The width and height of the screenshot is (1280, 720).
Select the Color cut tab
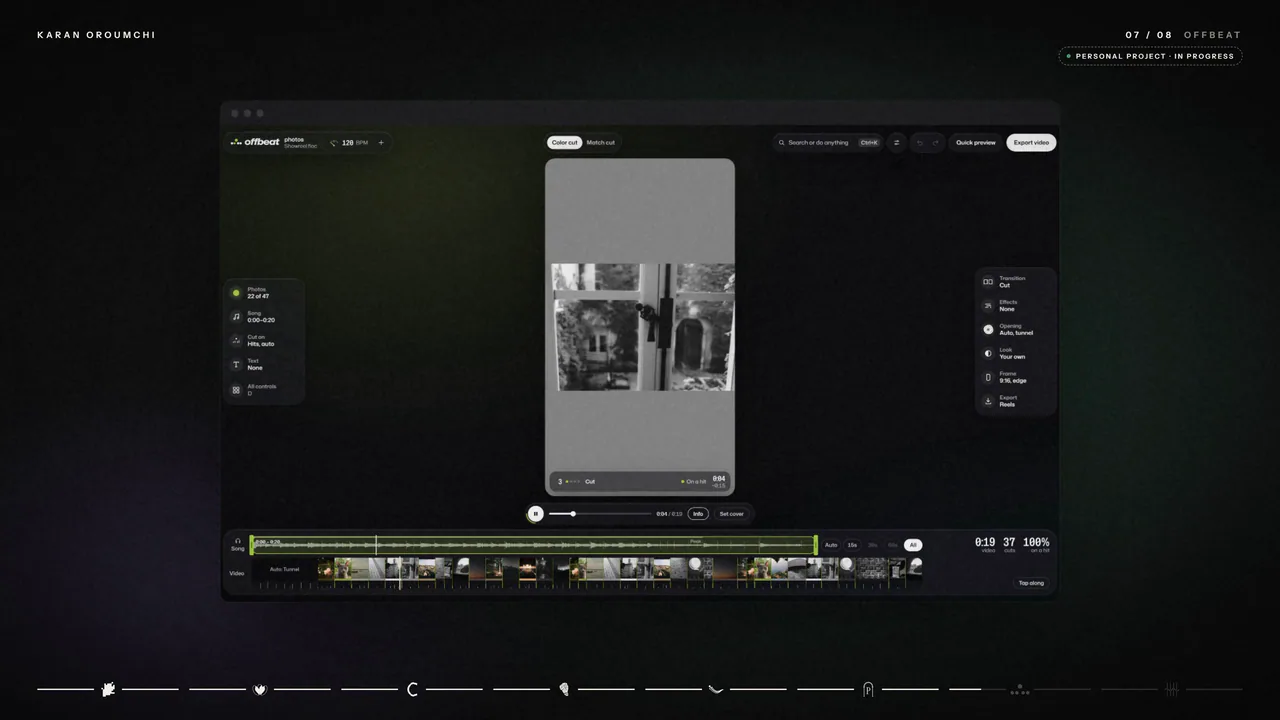coord(564,143)
